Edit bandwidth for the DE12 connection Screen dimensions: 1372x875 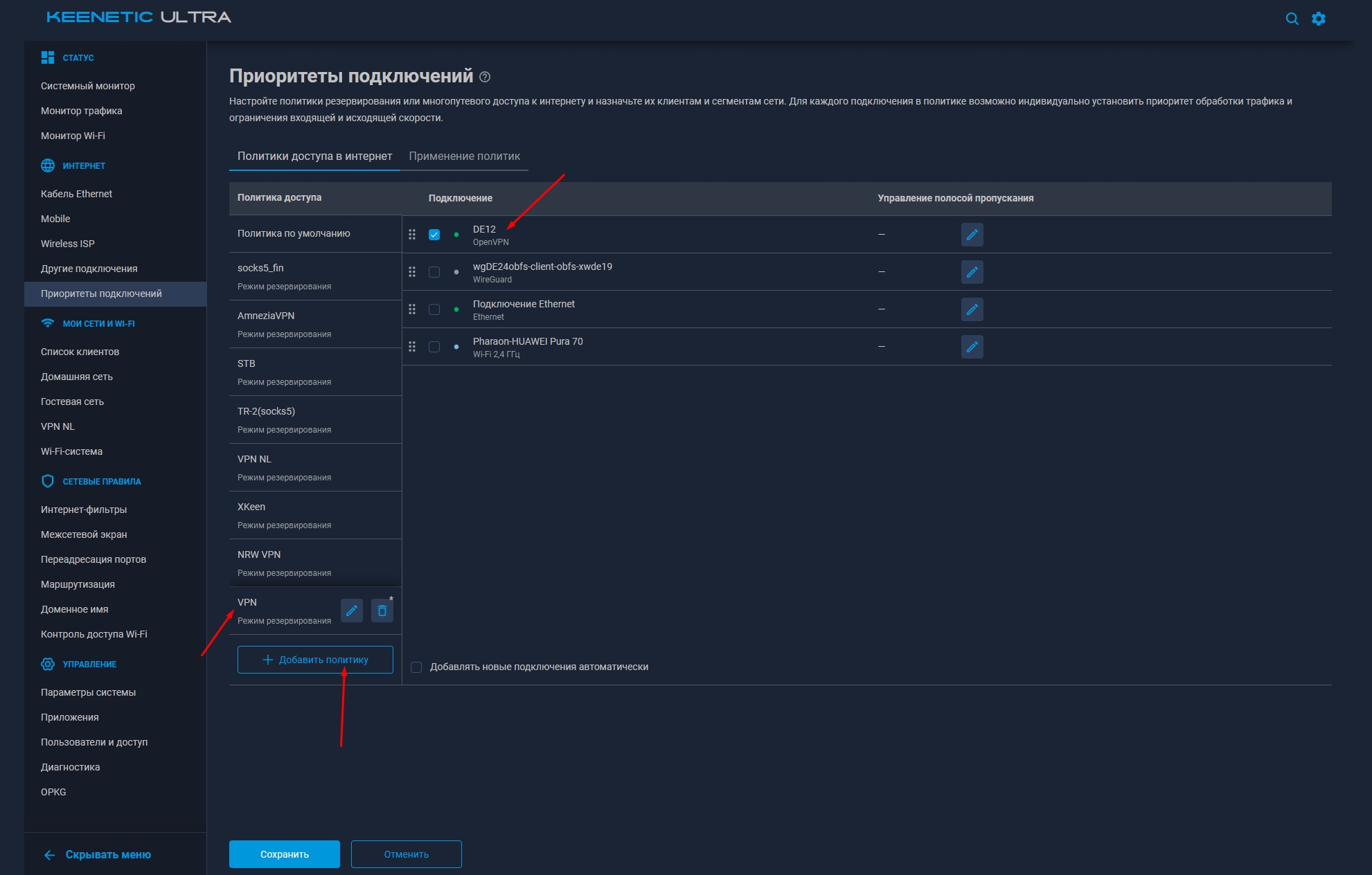pyautogui.click(x=972, y=235)
